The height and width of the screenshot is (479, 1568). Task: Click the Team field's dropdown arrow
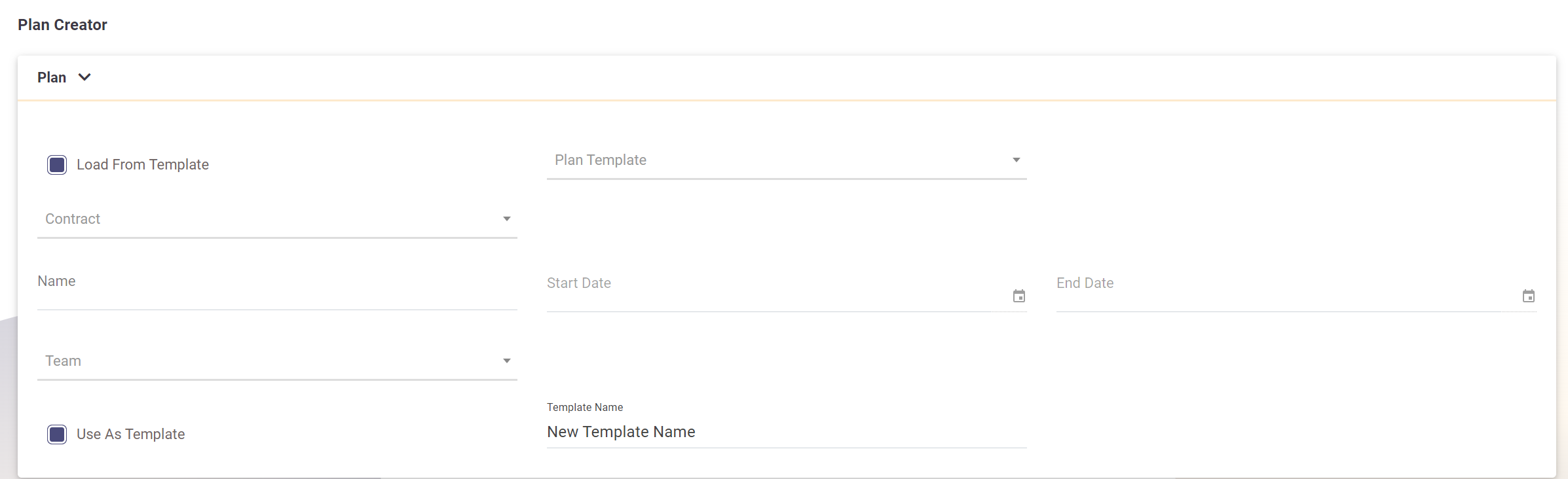tap(506, 361)
